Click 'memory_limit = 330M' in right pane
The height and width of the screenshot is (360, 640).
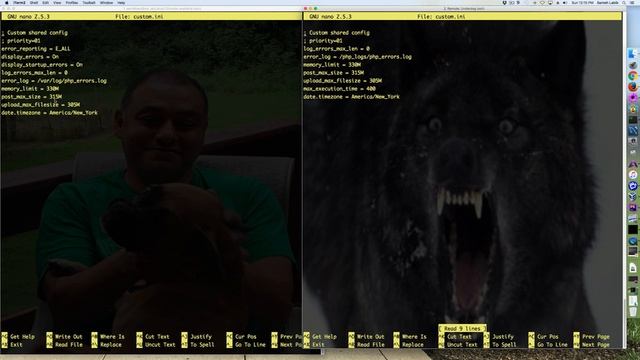pyautogui.click(x=332, y=64)
